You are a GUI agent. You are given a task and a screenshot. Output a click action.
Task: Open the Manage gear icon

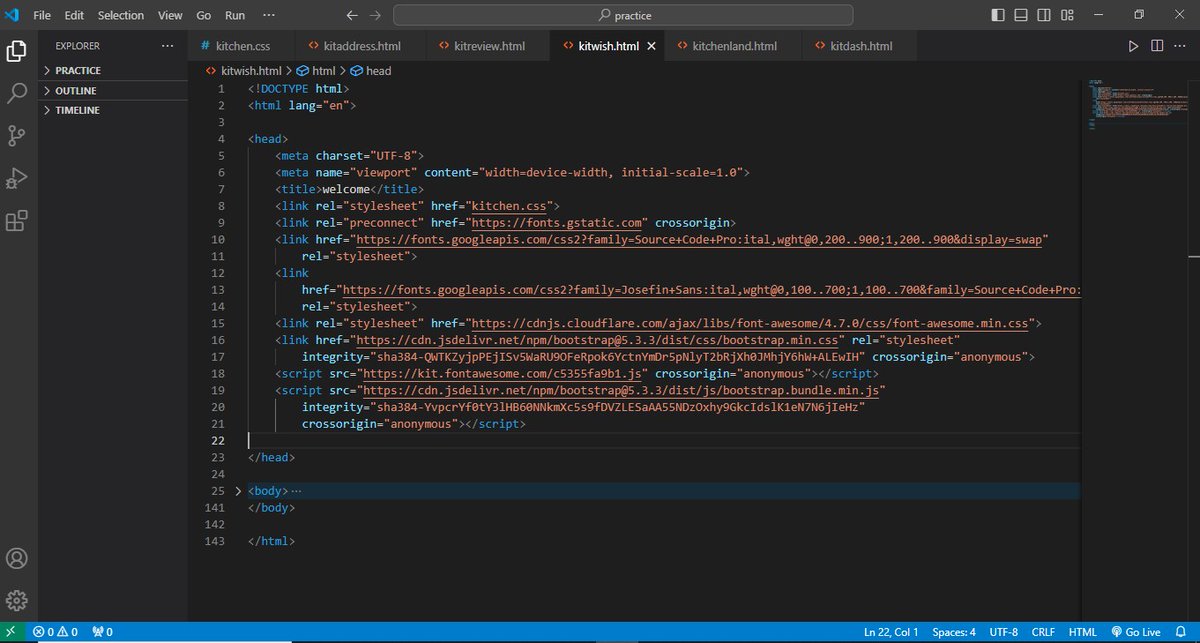coord(17,600)
